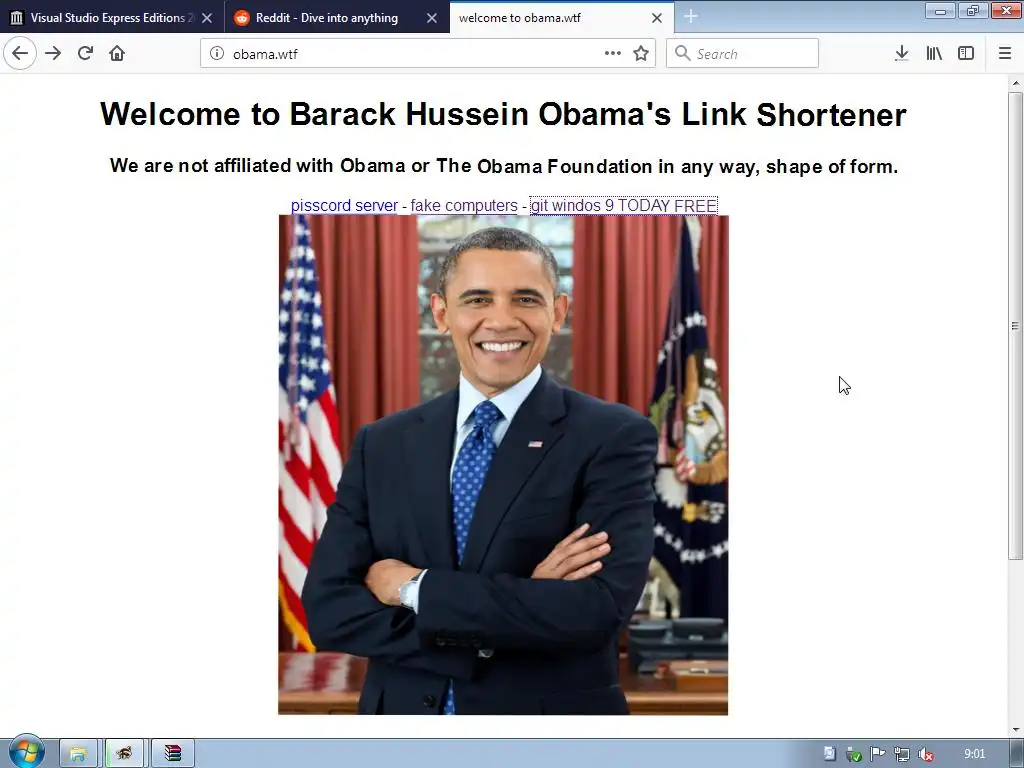Viewport: 1024px width, 768px height.
Task: Open the pisscord server link
Action: [344, 206]
